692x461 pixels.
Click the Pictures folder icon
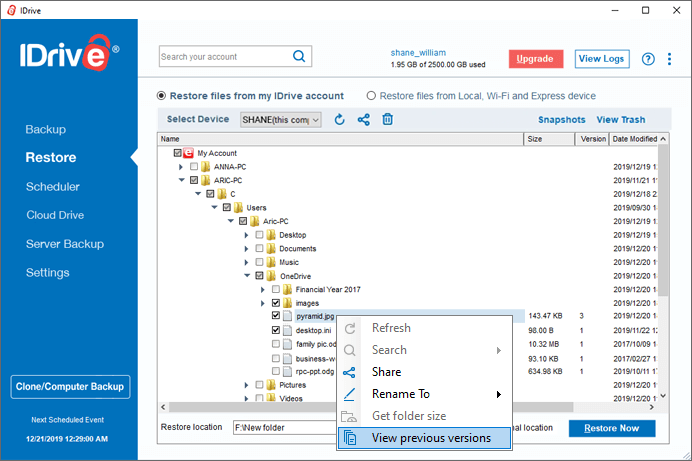click(x=271, y=385)
